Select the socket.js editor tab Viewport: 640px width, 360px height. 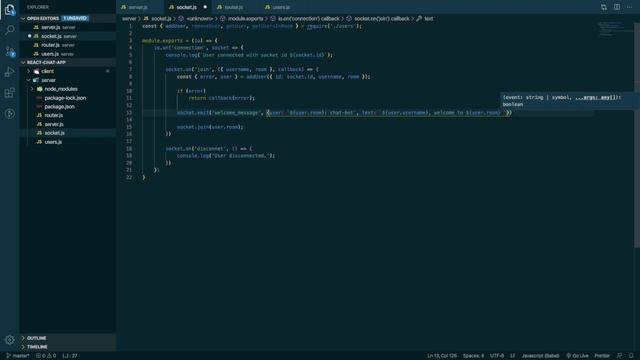click(x=188, y=7)
